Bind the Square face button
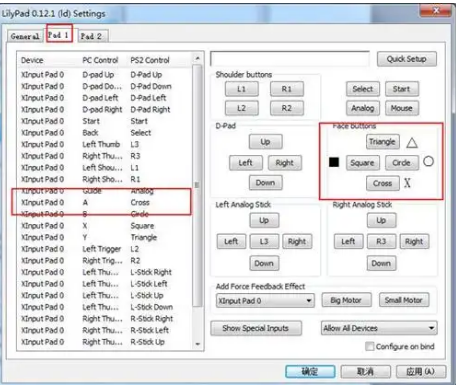The width and height of the screenshot is (456, 385). pos(363,163)
